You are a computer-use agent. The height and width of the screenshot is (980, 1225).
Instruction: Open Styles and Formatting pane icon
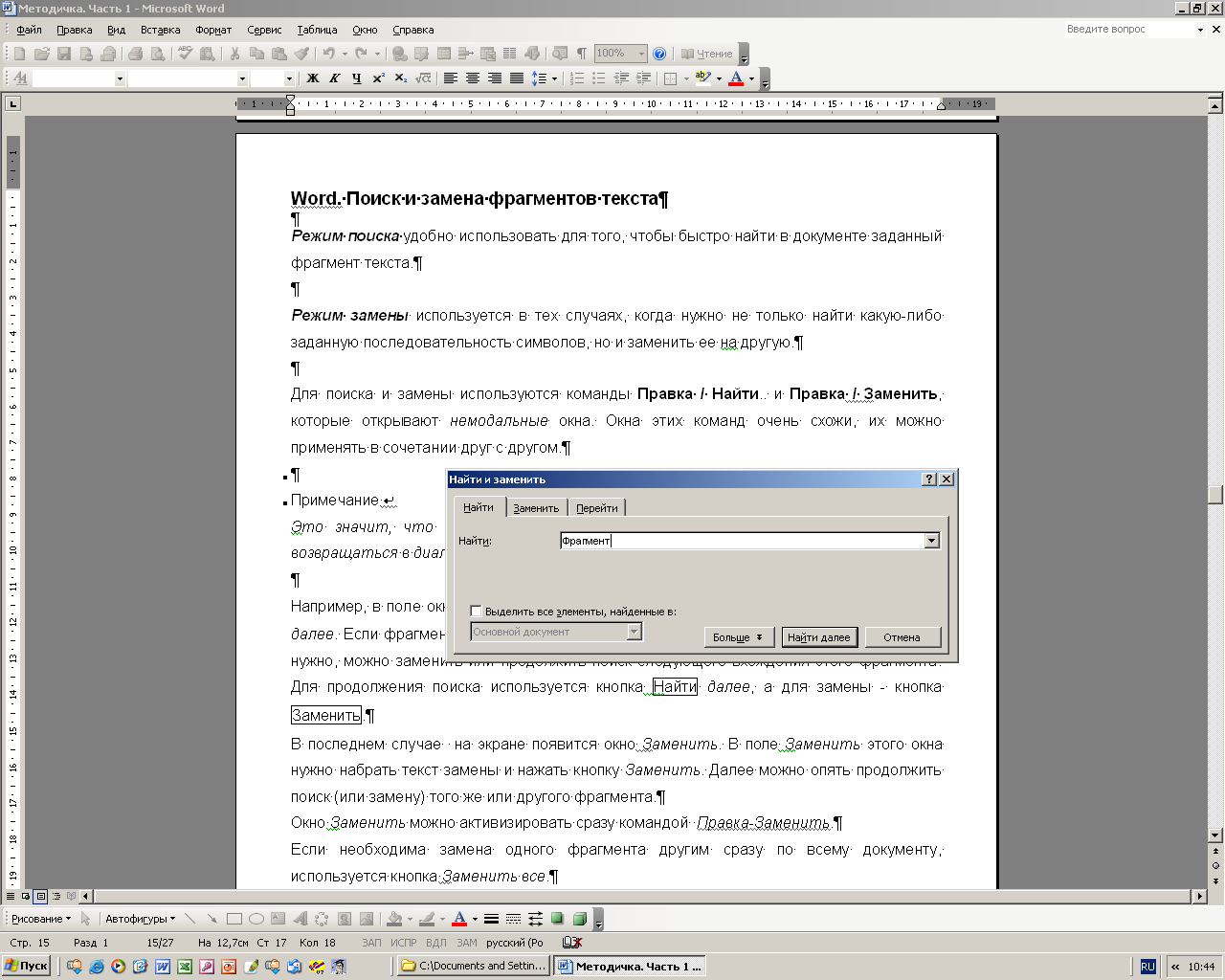pos(20,78)
